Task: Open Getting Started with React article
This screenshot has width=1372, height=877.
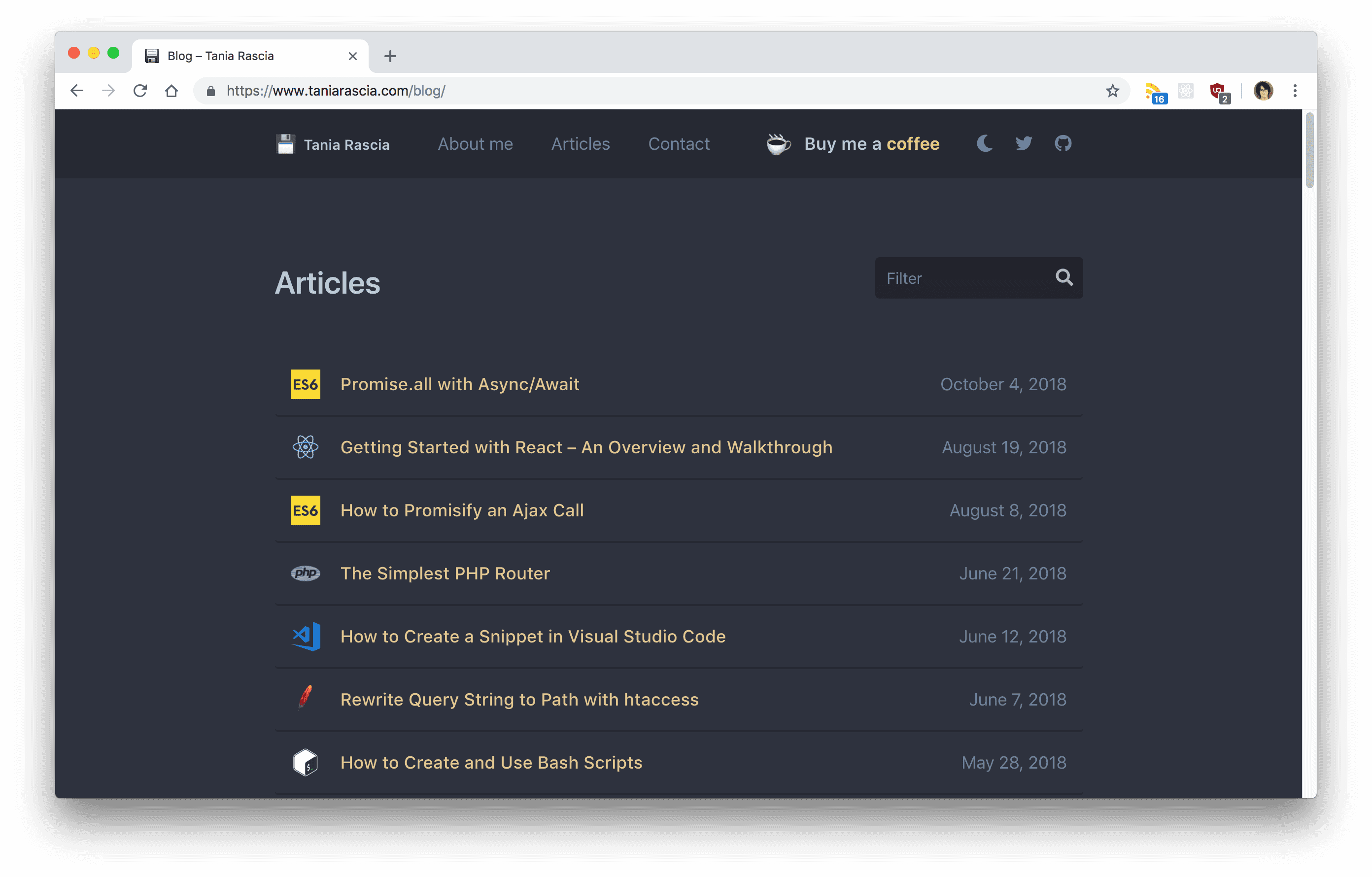Action: pos(586,447)
